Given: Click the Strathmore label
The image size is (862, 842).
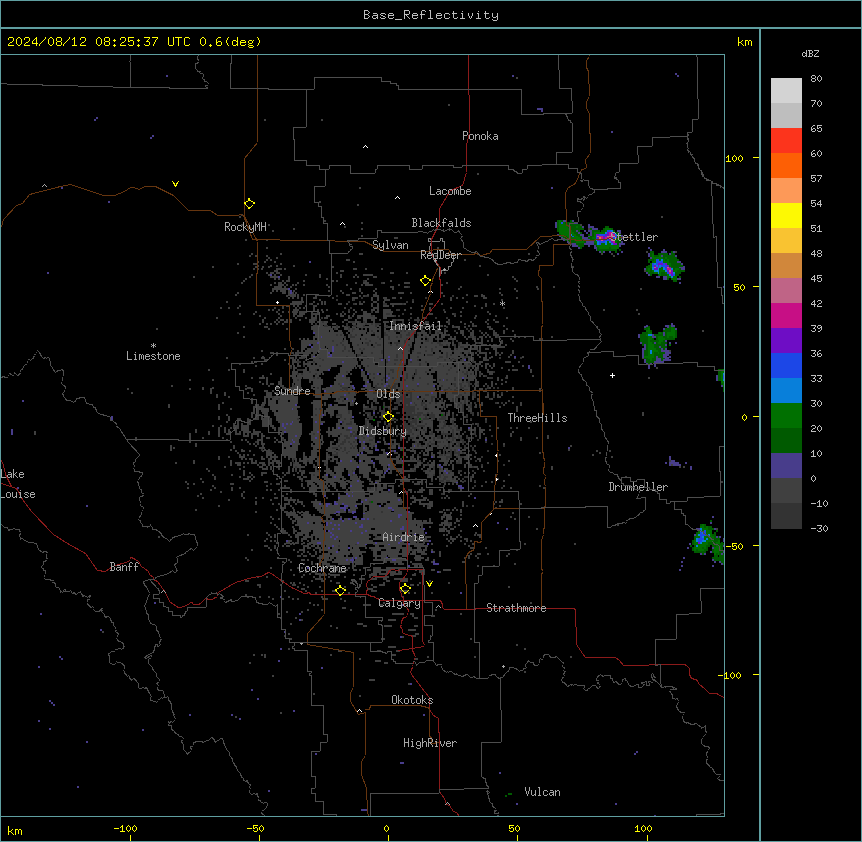Looking at the screenshot, I should pos(516,608).
